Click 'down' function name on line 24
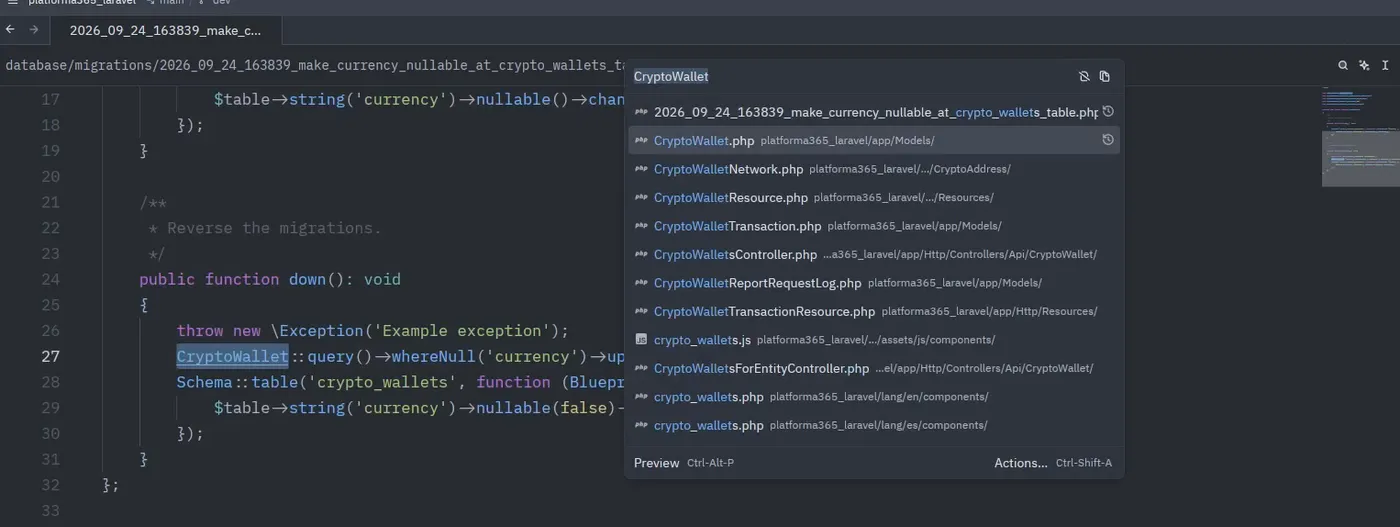This screenshot has width=1400, height=527. click(x=307, y=279)
